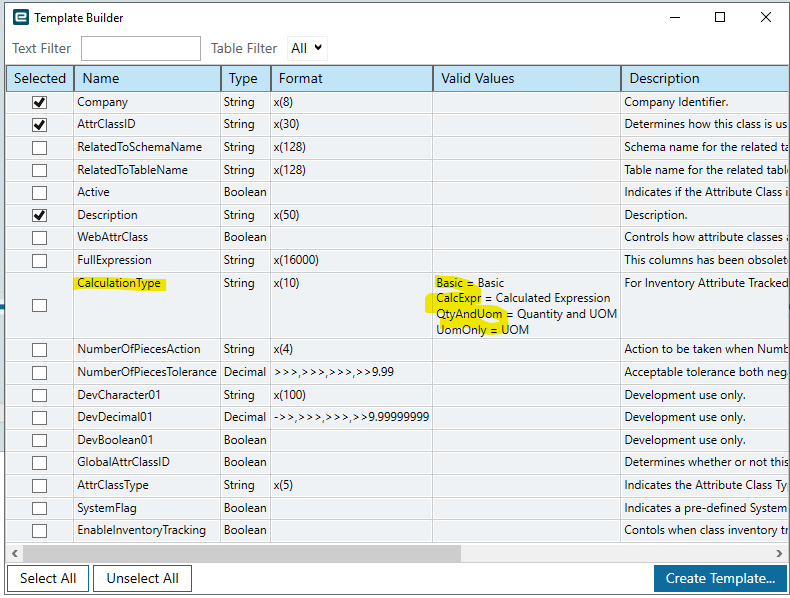Close the Template Builder window
This screenshot has height=598, width=790.
[x=766, y=17]
